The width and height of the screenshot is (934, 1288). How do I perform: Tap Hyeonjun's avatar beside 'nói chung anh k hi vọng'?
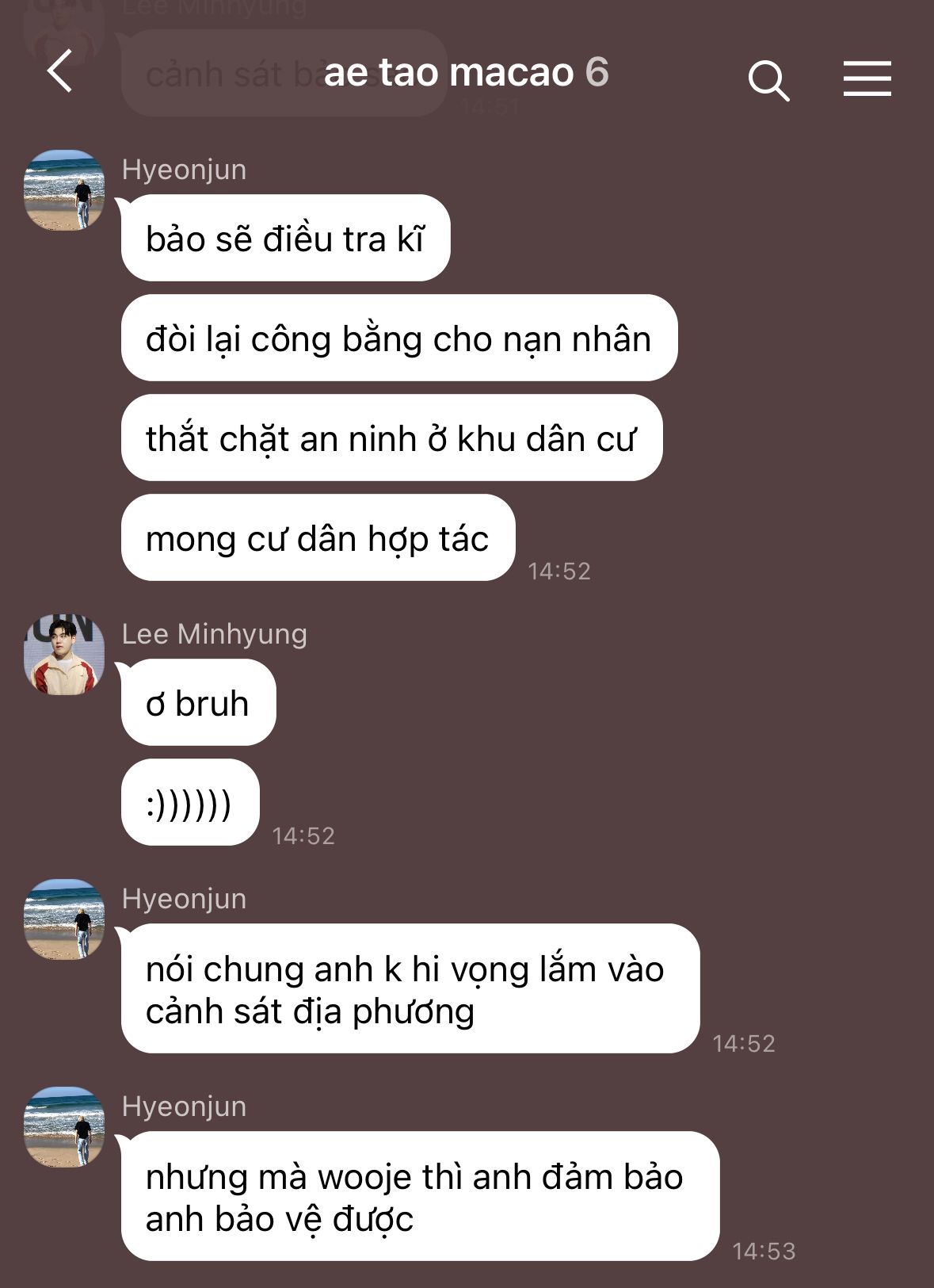(x=64, y=919)
